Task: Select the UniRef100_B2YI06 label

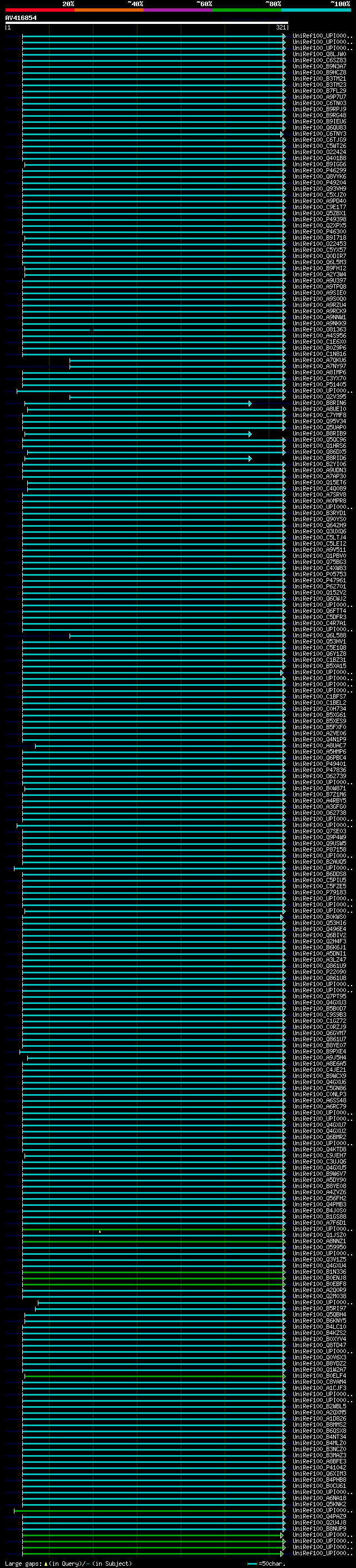Action: point(319,464)
